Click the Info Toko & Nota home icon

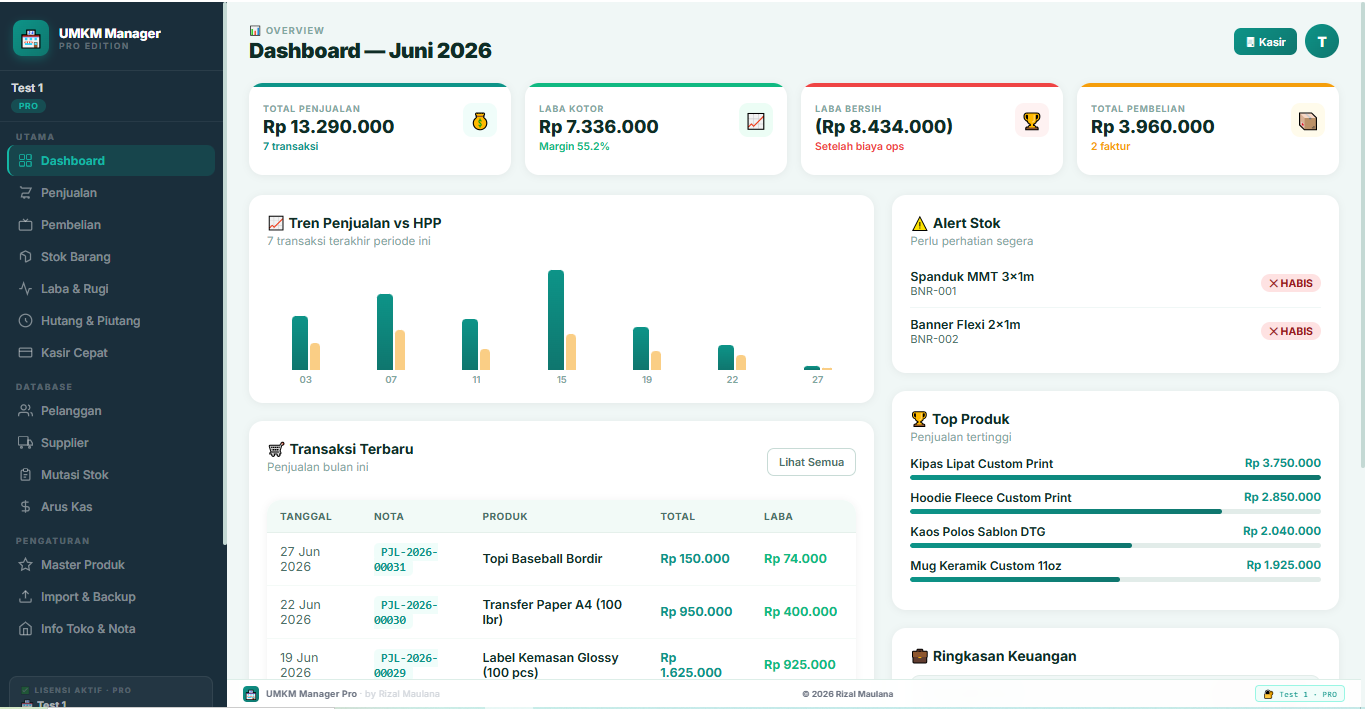(x=26, y=629)
